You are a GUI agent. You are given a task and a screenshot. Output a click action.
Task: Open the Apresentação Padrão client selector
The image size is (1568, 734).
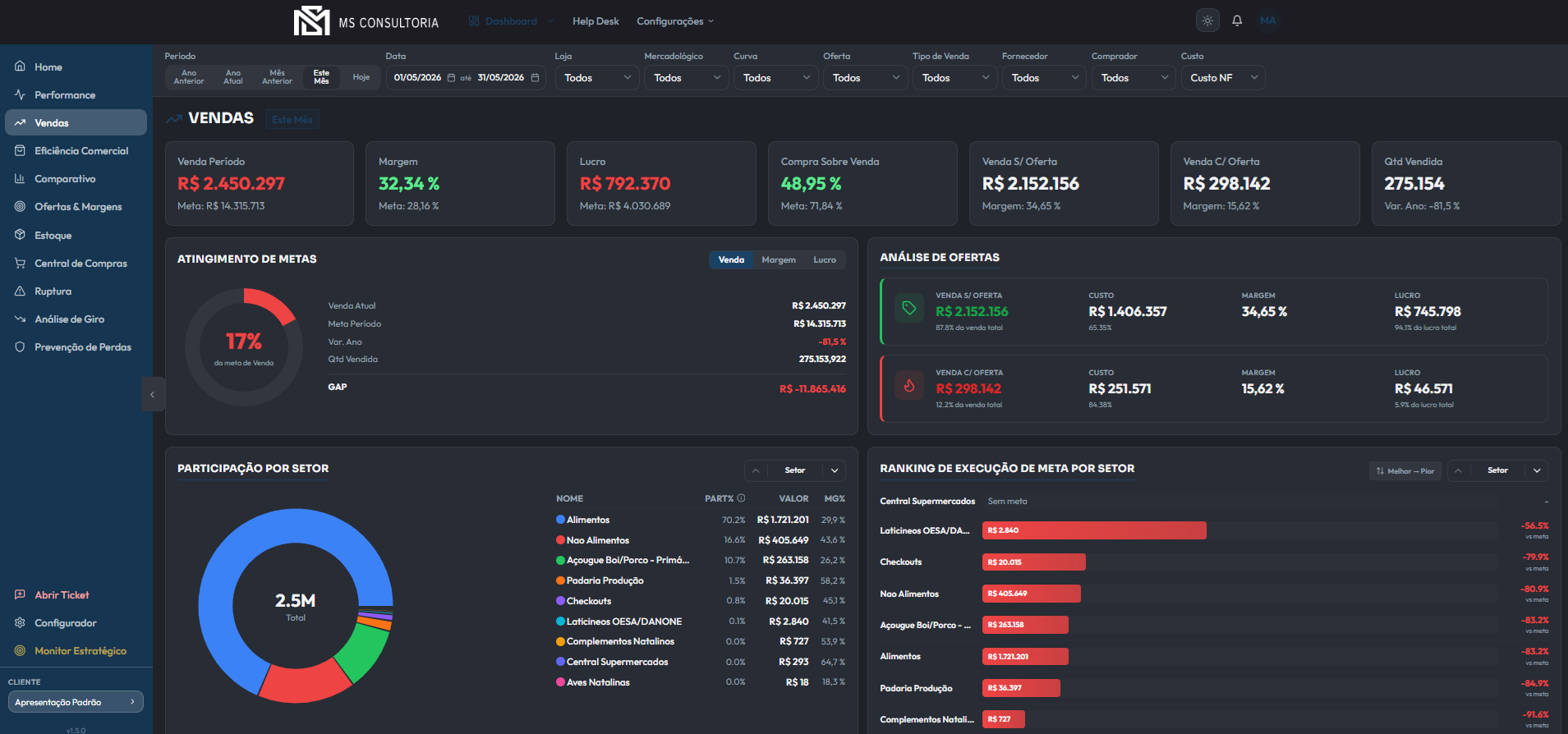pos(76,702)
